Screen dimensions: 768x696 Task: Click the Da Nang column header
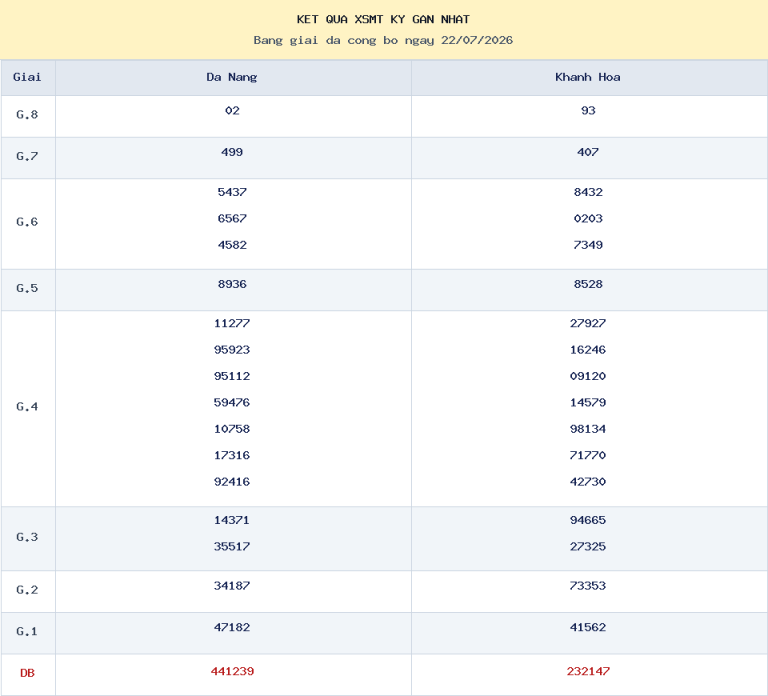tap(233, 77)
